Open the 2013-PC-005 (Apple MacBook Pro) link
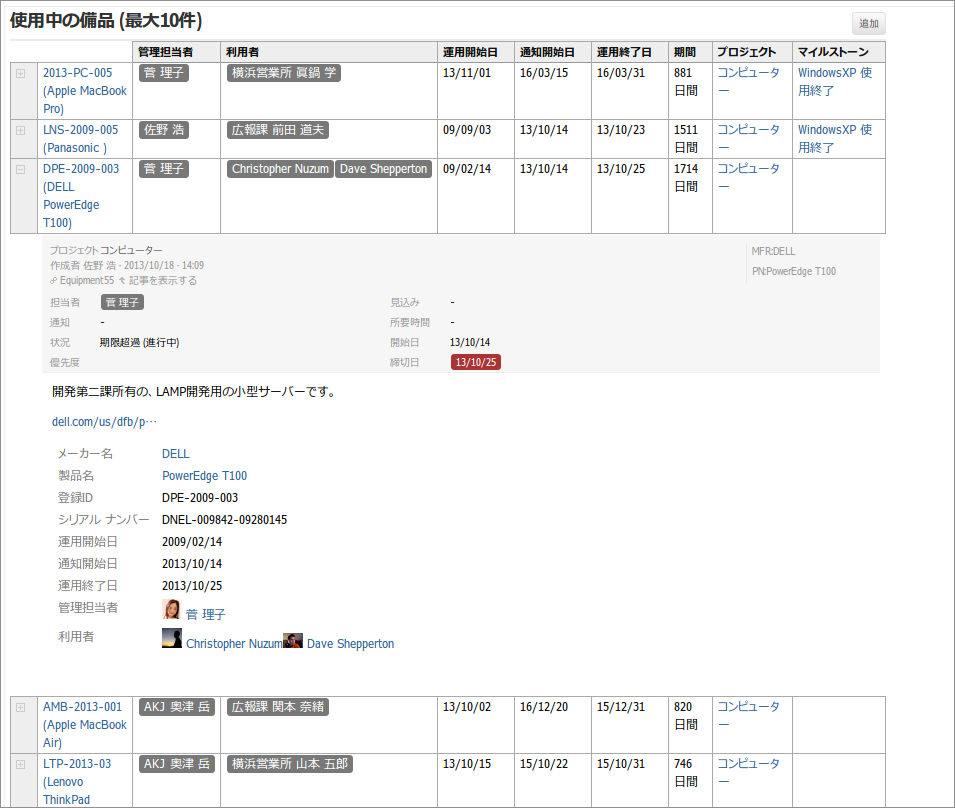This screenshot has width=955, height=808. click(85, 91)
